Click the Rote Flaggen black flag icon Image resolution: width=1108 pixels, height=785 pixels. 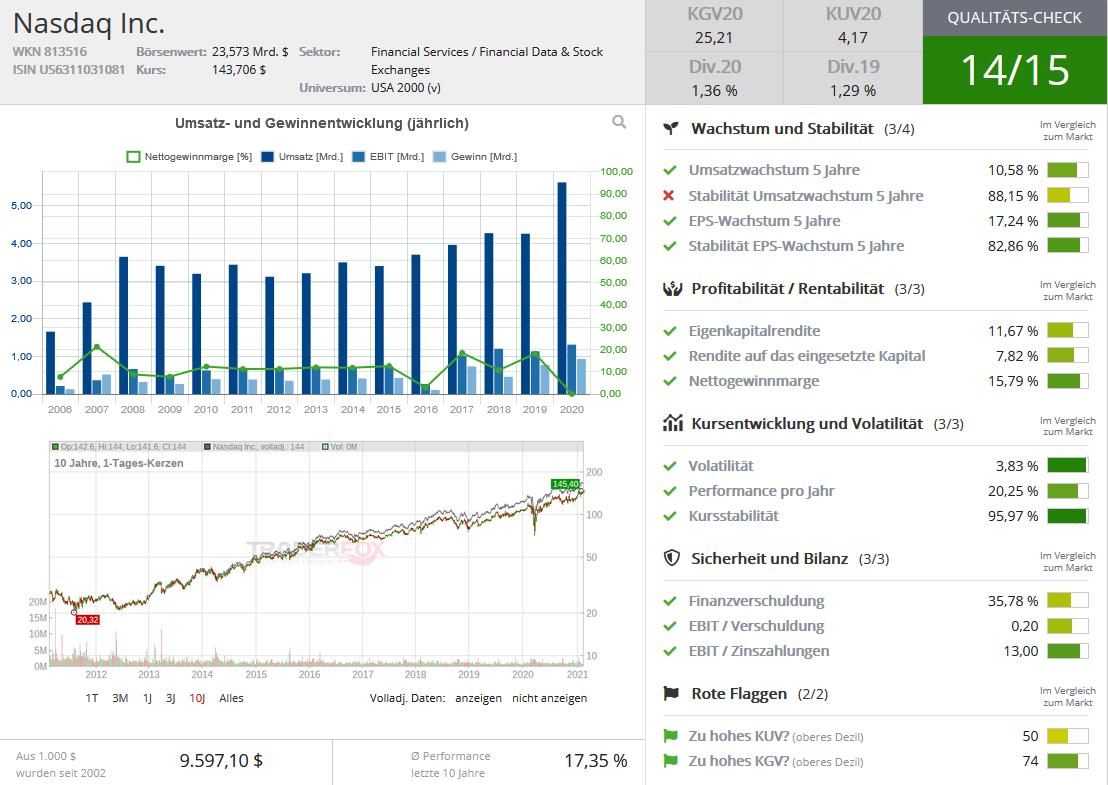[671, 693]
